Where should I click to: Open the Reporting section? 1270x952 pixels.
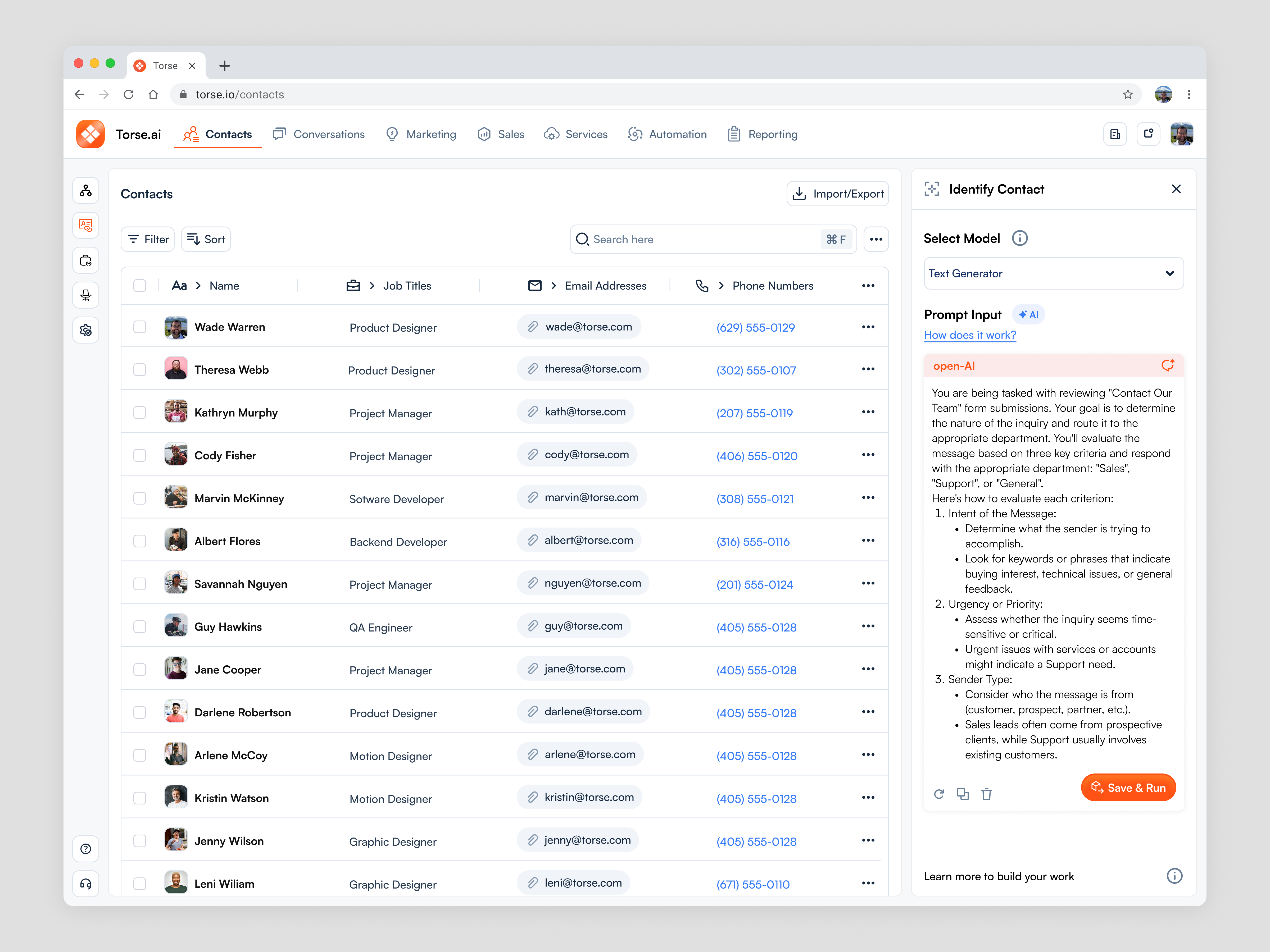point(763,134)
